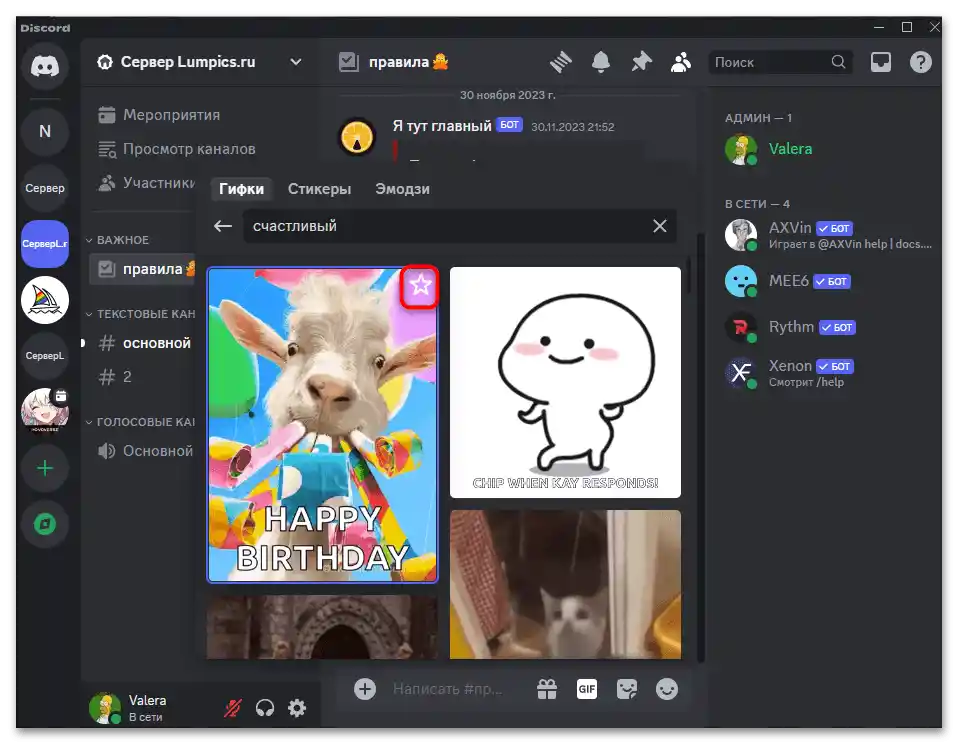This screenshot has width=958, height=744.
Task: Clear the GIF search with X
Action: click(659, 226)
